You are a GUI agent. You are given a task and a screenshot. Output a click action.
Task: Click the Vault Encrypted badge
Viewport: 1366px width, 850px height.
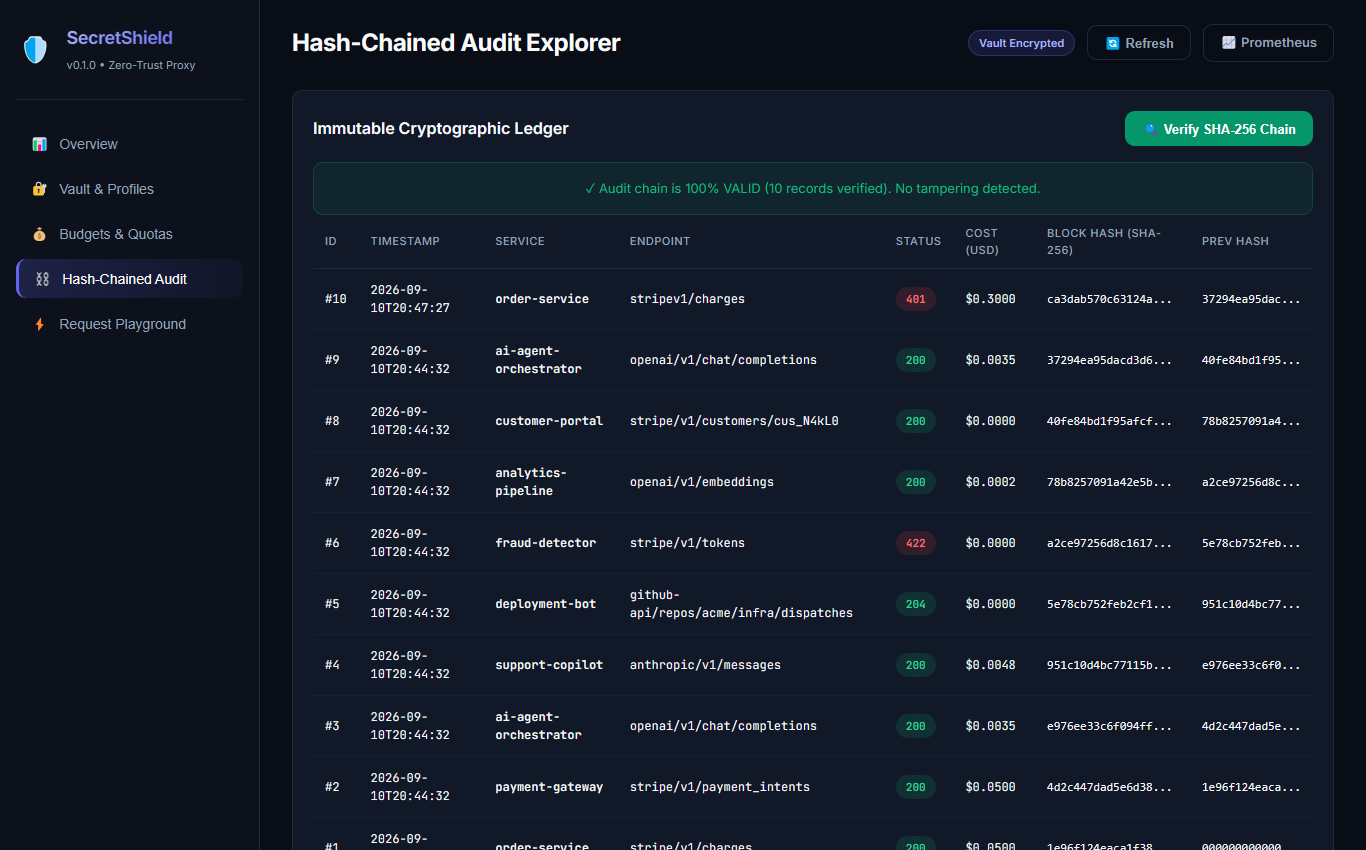1021,43
